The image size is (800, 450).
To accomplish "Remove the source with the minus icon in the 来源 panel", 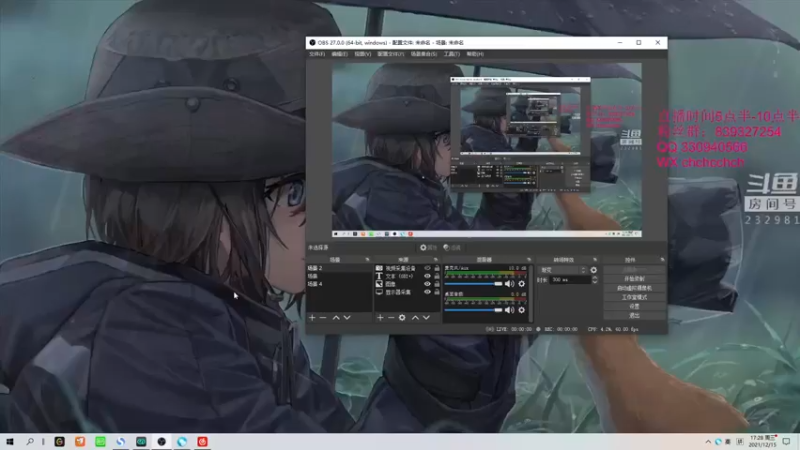I will 391,318.
